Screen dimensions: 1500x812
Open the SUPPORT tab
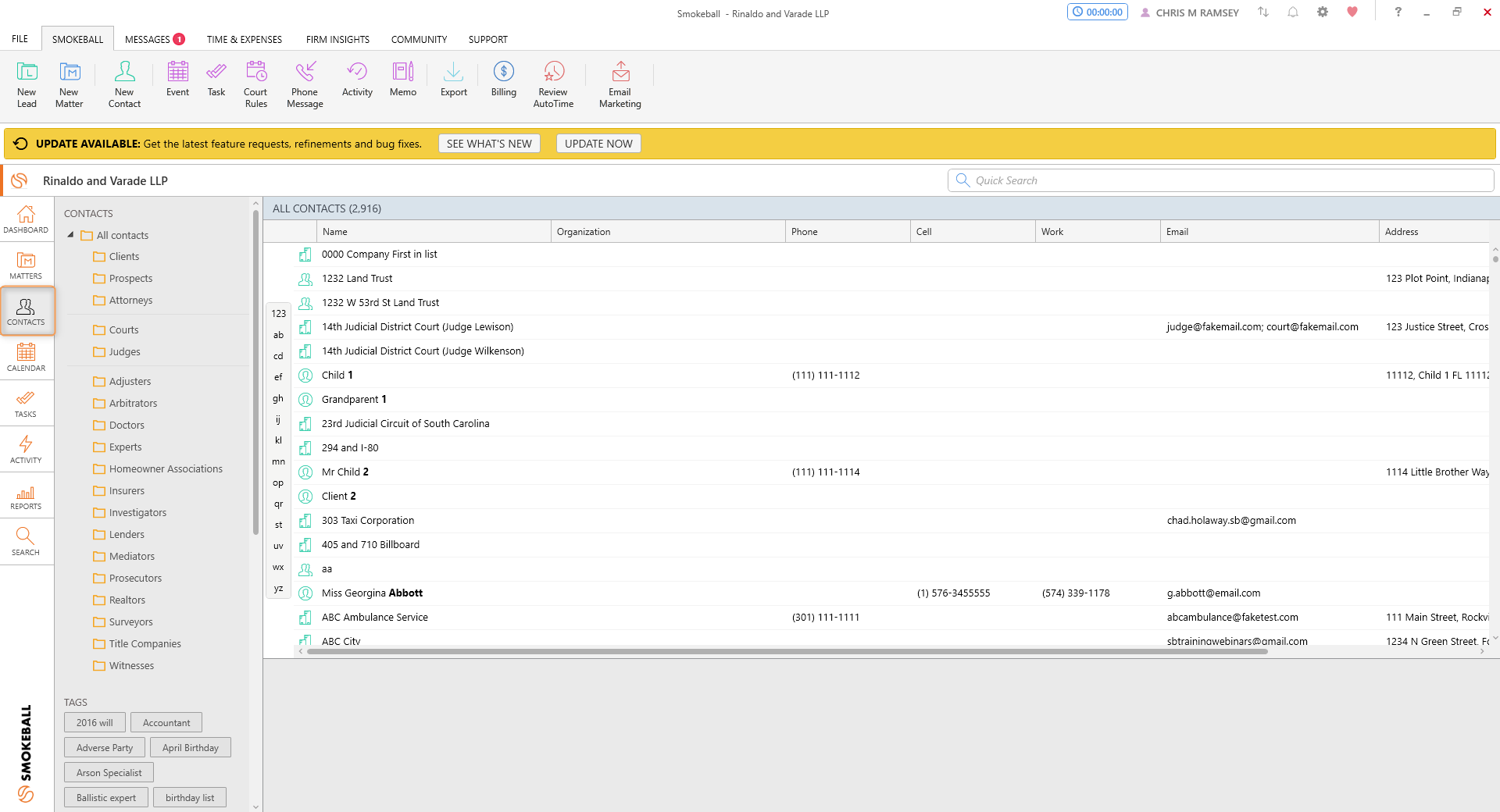pyautogui.click(x=487, y=39)
